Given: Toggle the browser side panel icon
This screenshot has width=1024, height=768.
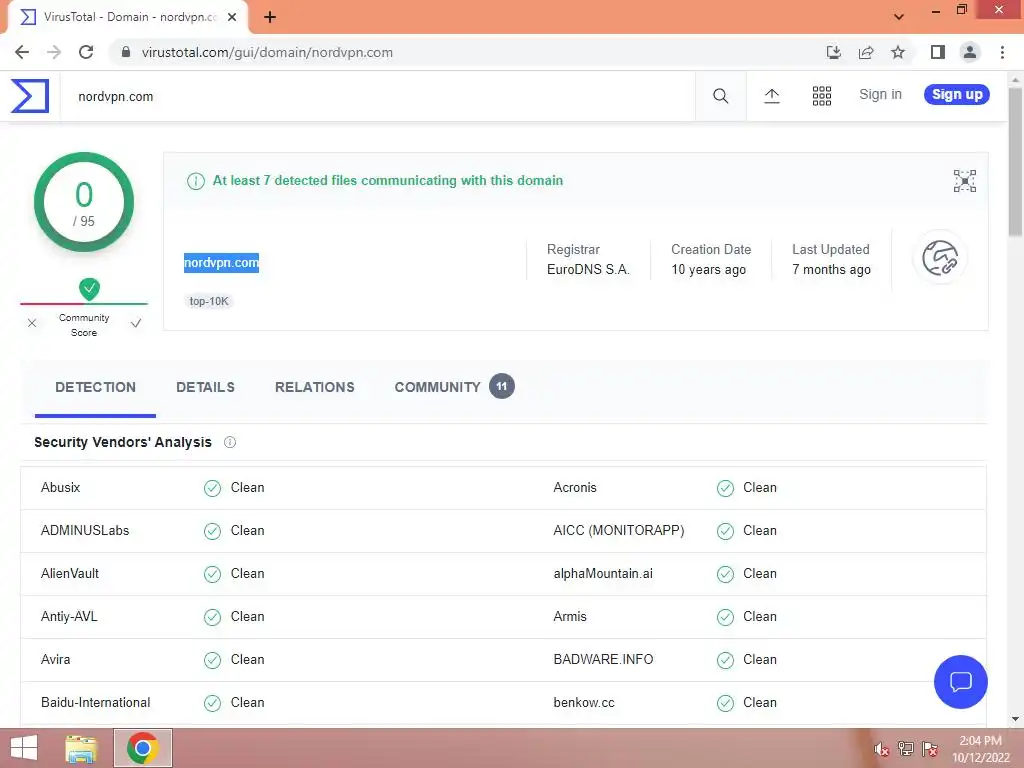Looking at the screenshot, I should pyautogui.click(x=938, y=52).
